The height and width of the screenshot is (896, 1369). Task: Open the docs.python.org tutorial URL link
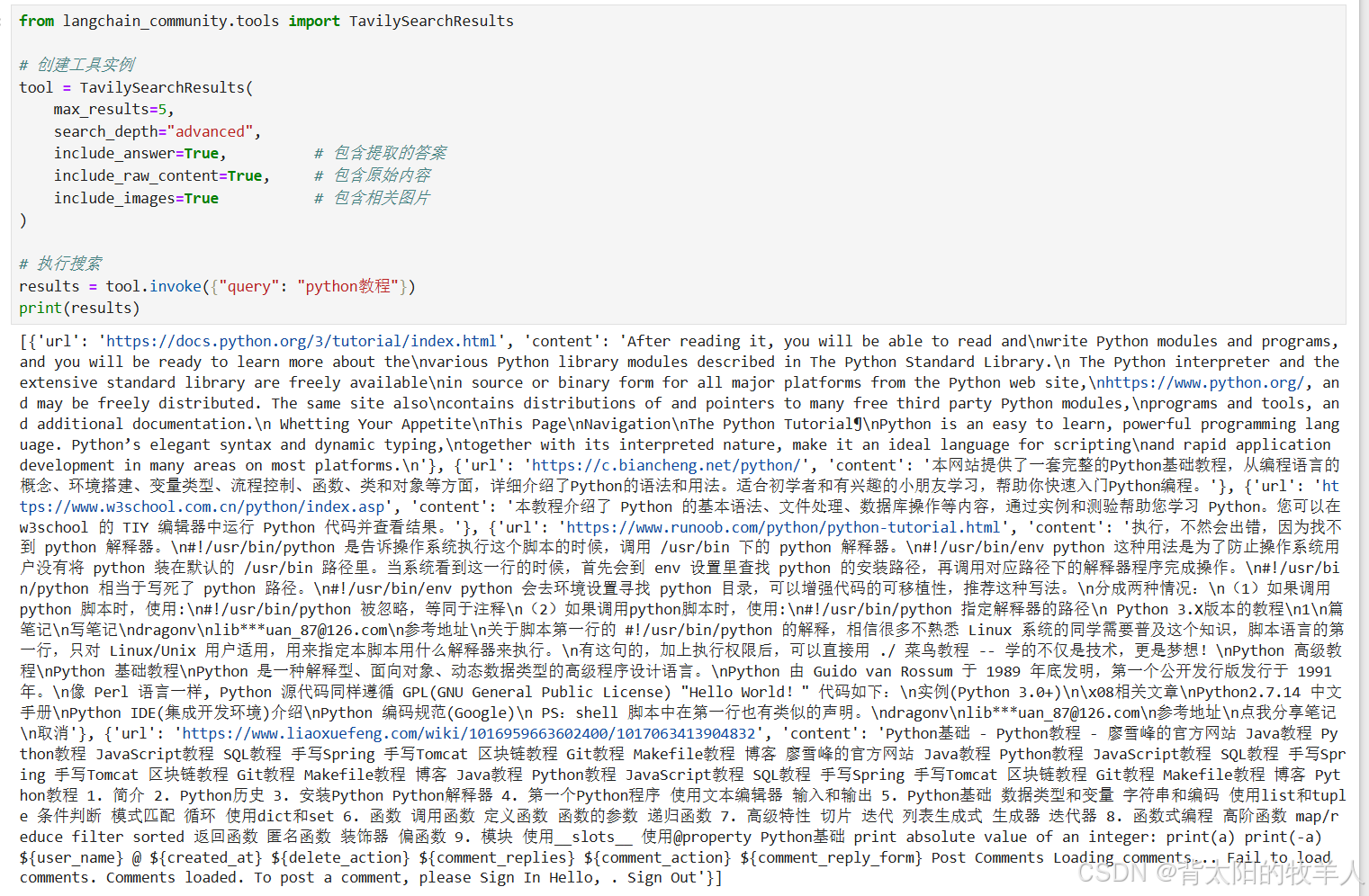[x=301, y=341]
